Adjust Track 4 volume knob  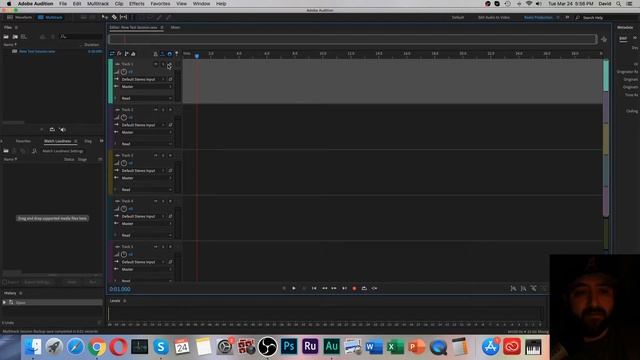124,209
